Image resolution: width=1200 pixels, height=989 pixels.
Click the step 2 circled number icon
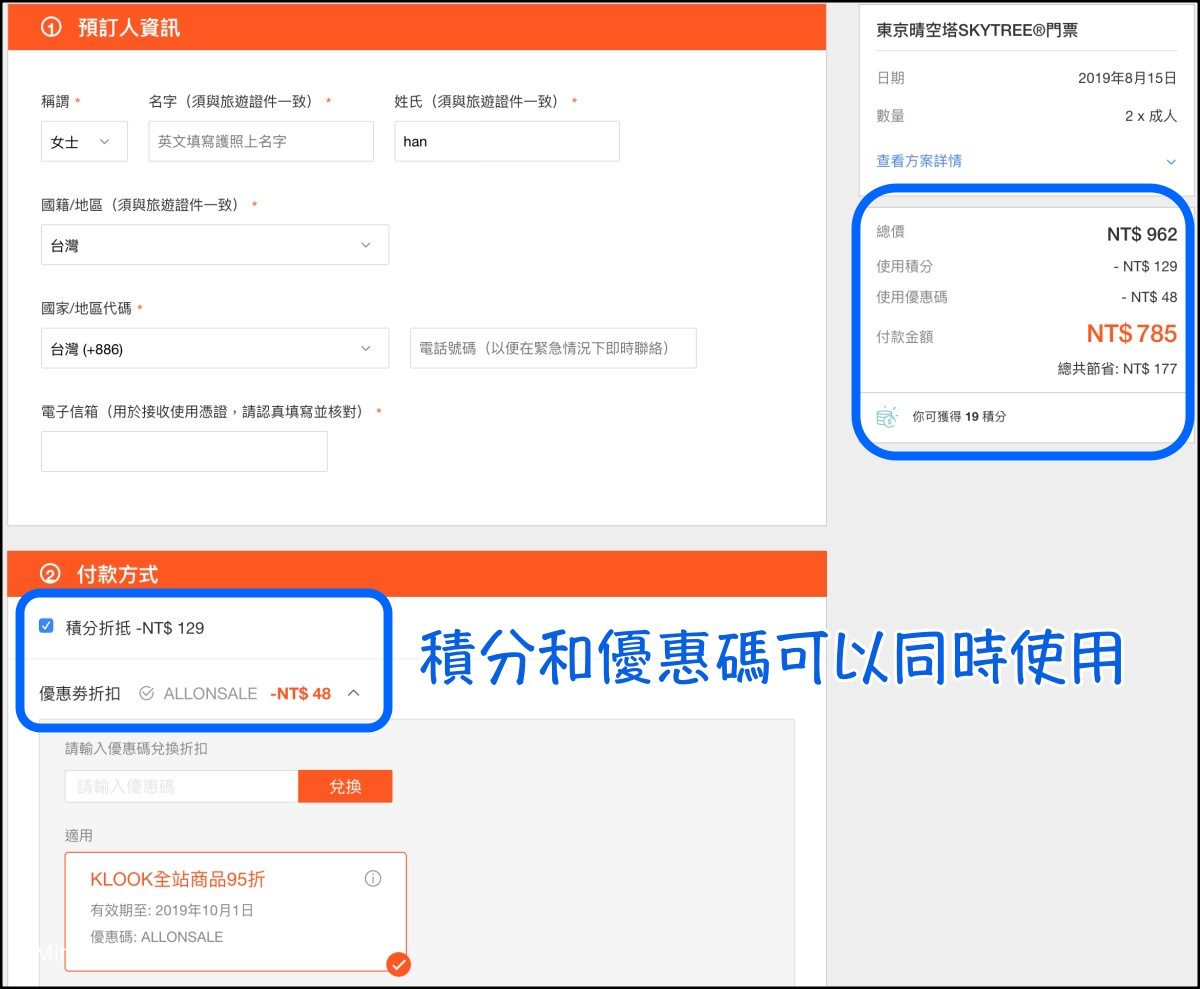point(51,574)
